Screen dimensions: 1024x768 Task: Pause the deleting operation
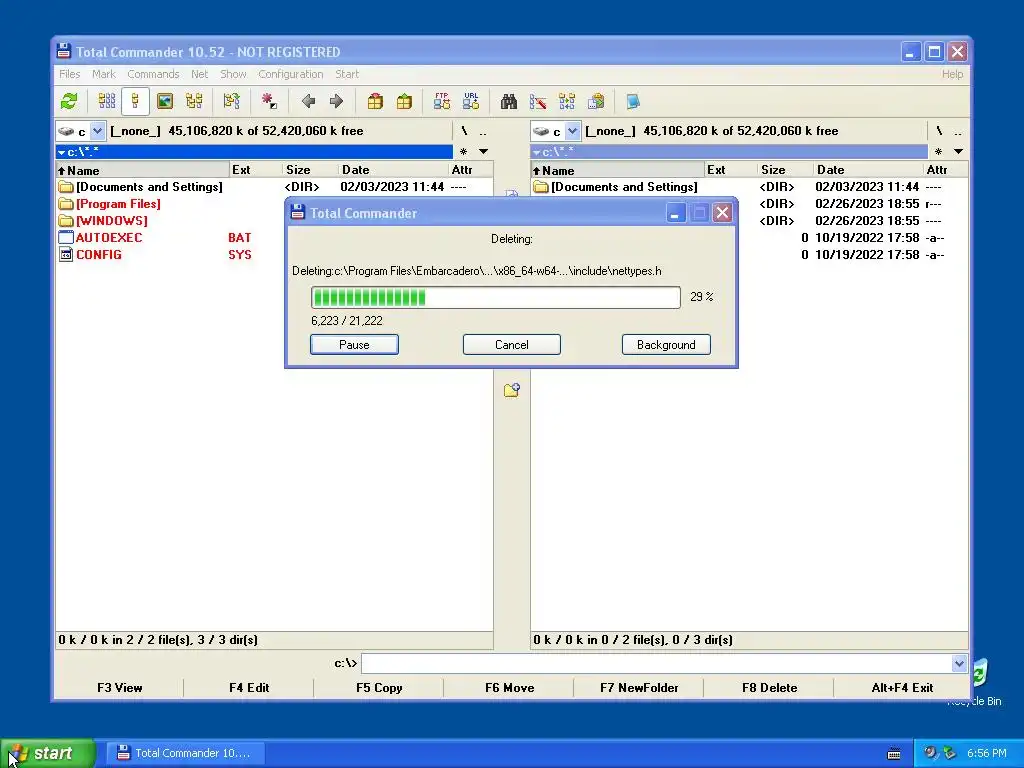pos(354,345)
